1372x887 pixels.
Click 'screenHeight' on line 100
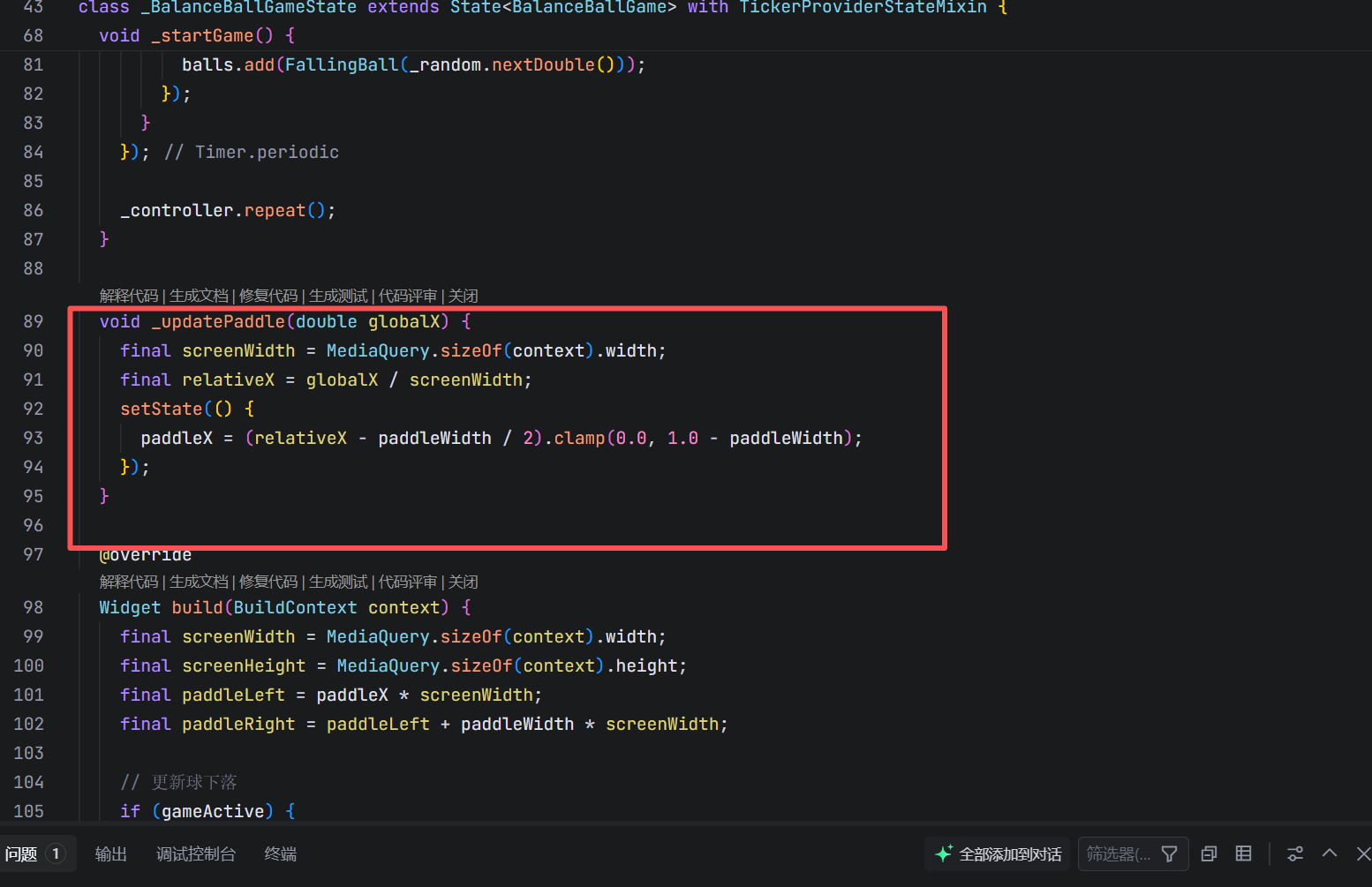244,665
